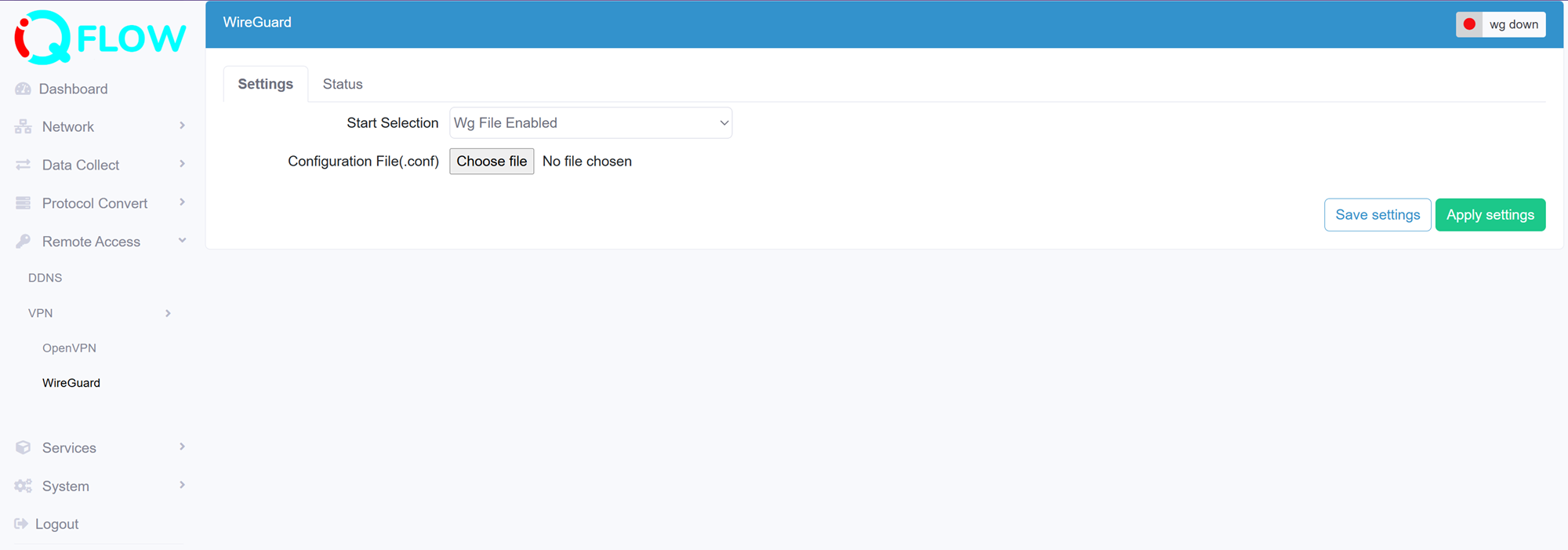Toggle the VPN submenu chevron
Image resolution: width=1568 pixels, height=550 pixels.
168,313
